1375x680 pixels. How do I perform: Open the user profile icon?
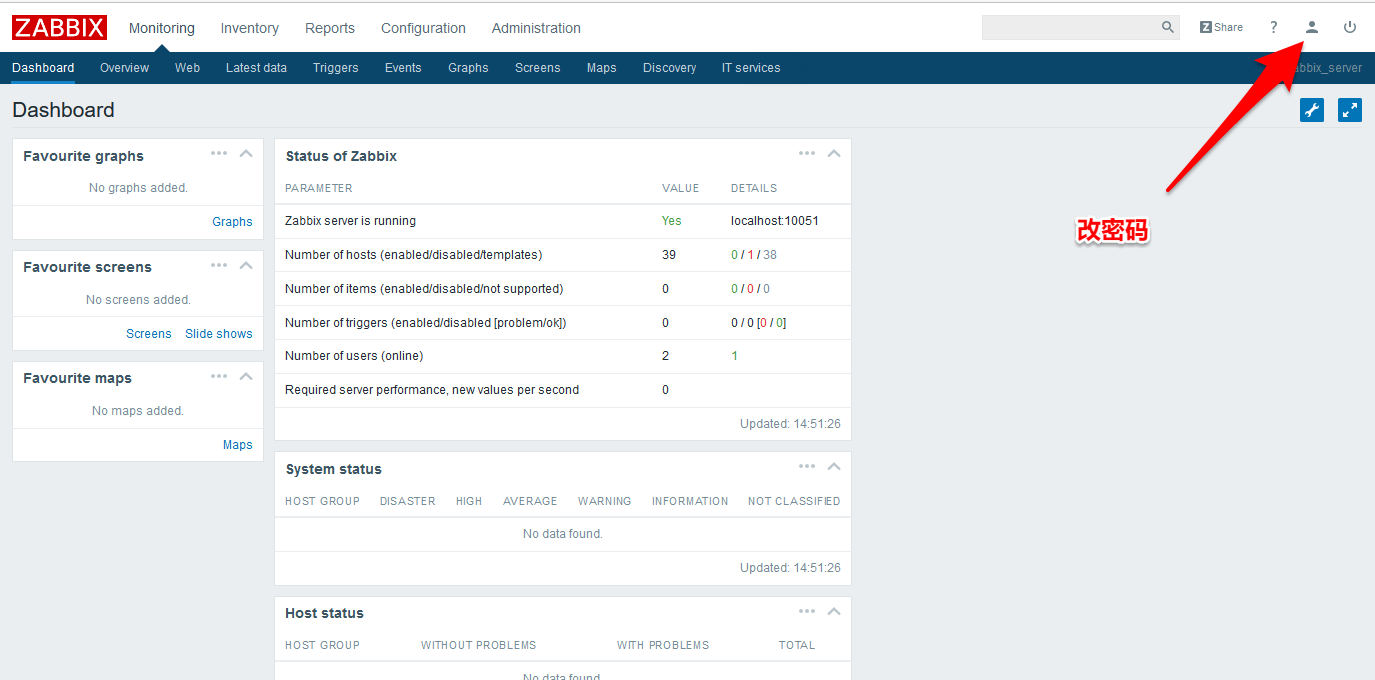1312,28
